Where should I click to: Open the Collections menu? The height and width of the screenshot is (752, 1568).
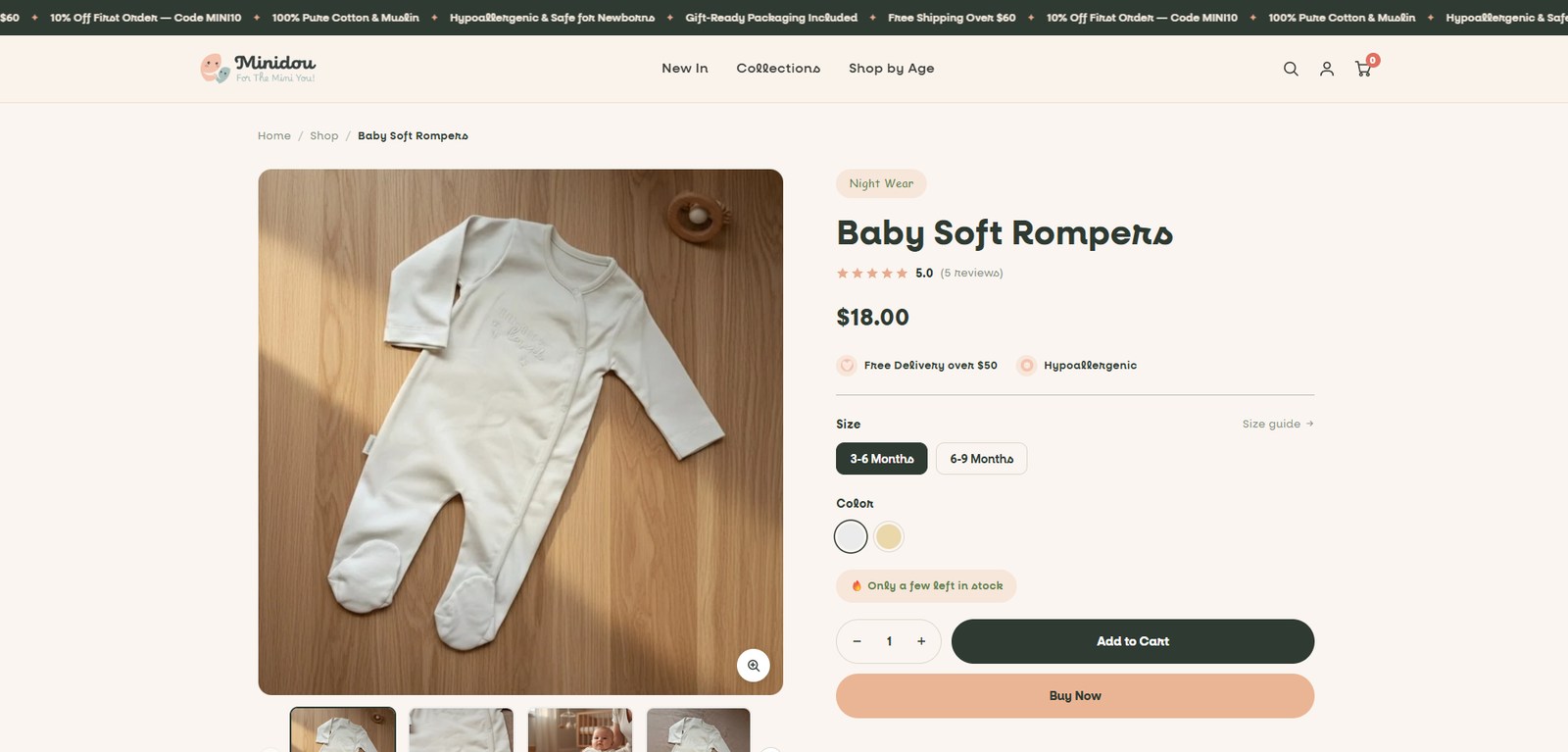[778, 69]
